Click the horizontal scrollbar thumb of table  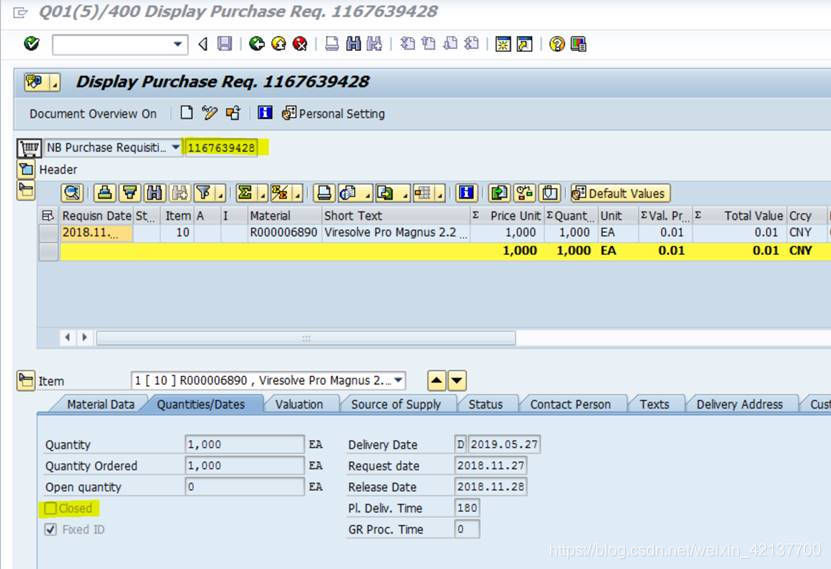[306, 338]
